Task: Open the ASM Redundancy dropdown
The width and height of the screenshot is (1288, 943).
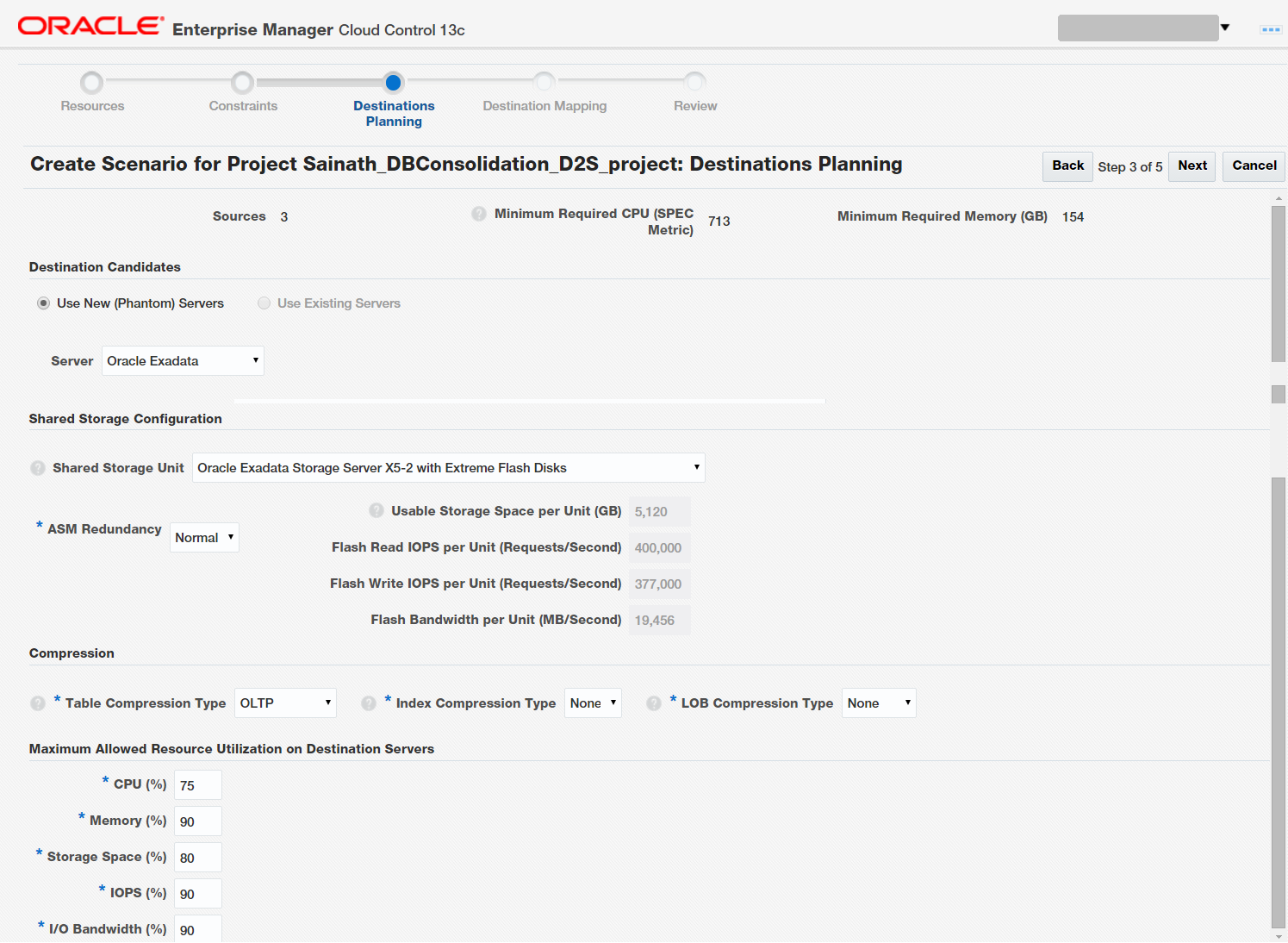Action: pyautogui.click(x=204, y=538)
